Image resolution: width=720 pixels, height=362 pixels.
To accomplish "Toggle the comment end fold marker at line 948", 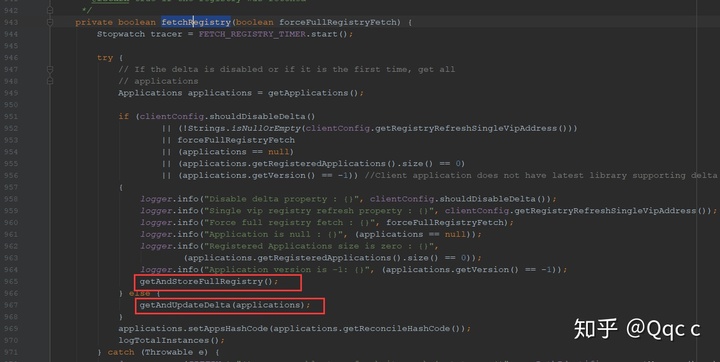I will pyautogui.click(x=50, y=81).
